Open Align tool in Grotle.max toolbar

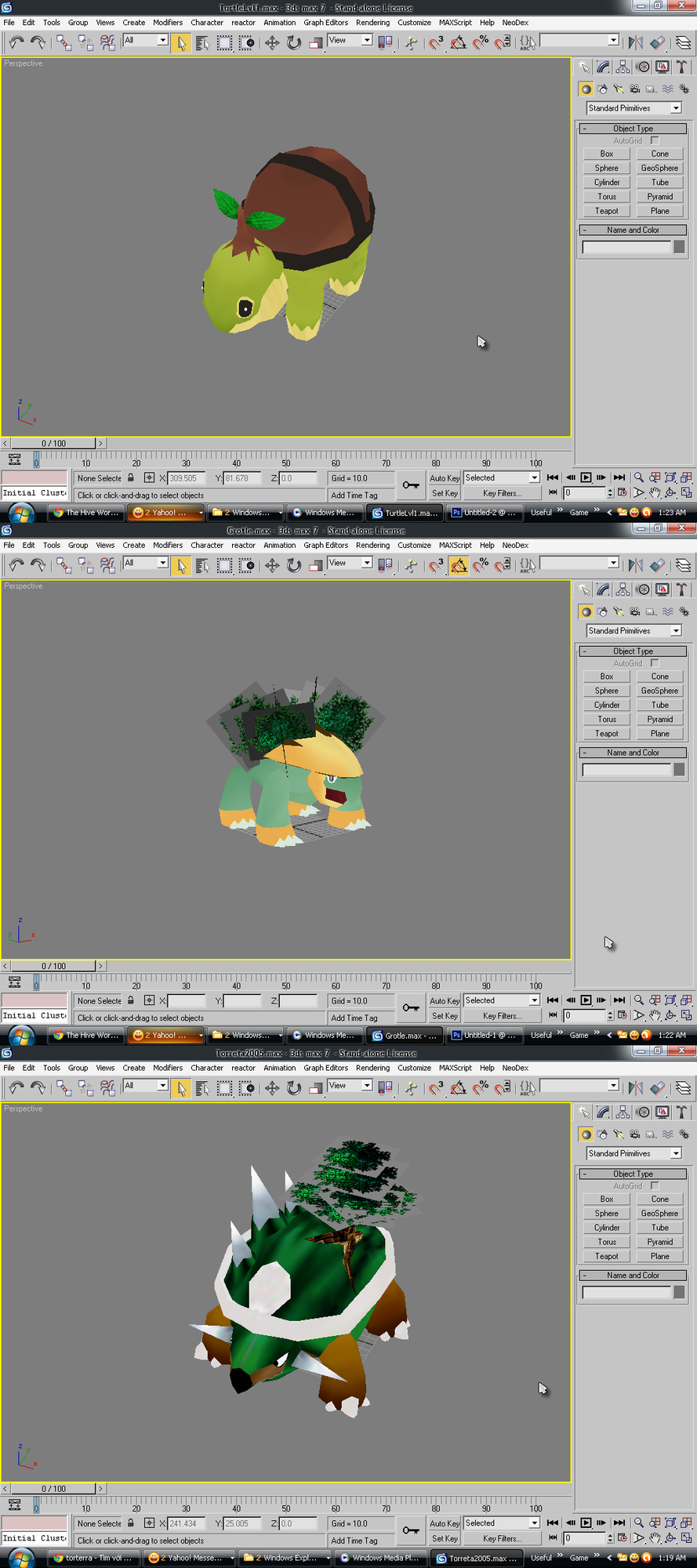(x=658, y=565)
